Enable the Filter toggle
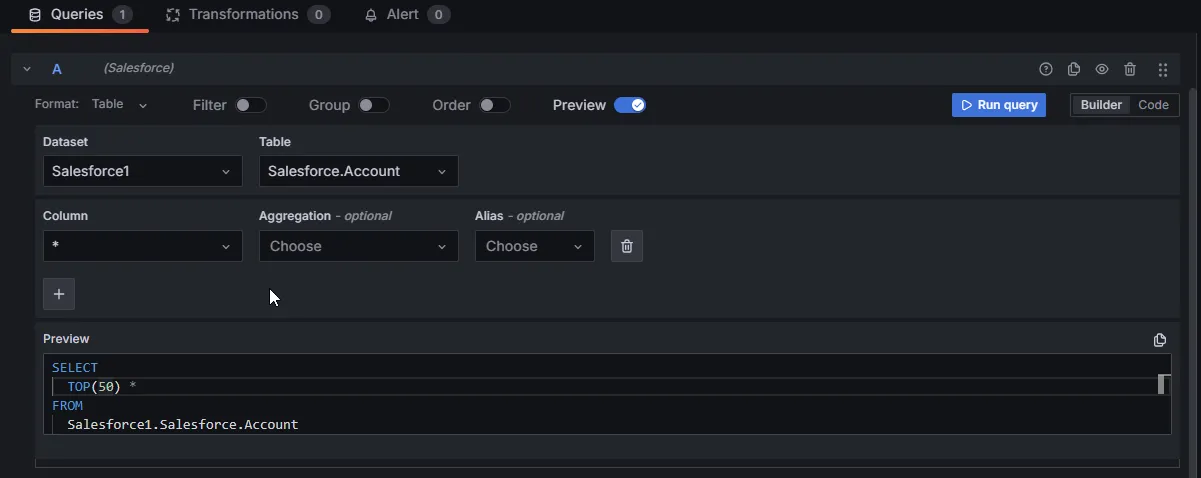 (250, 105)
